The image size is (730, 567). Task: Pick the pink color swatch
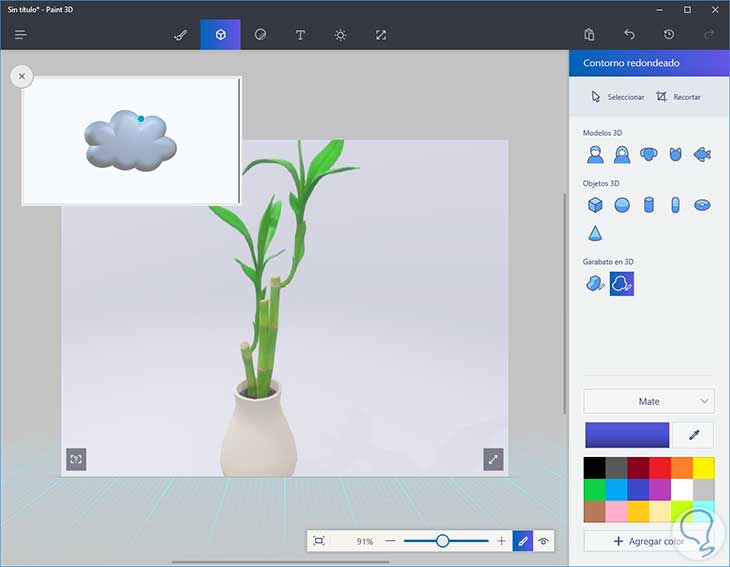pyautogui.click(x=616, y=512)
